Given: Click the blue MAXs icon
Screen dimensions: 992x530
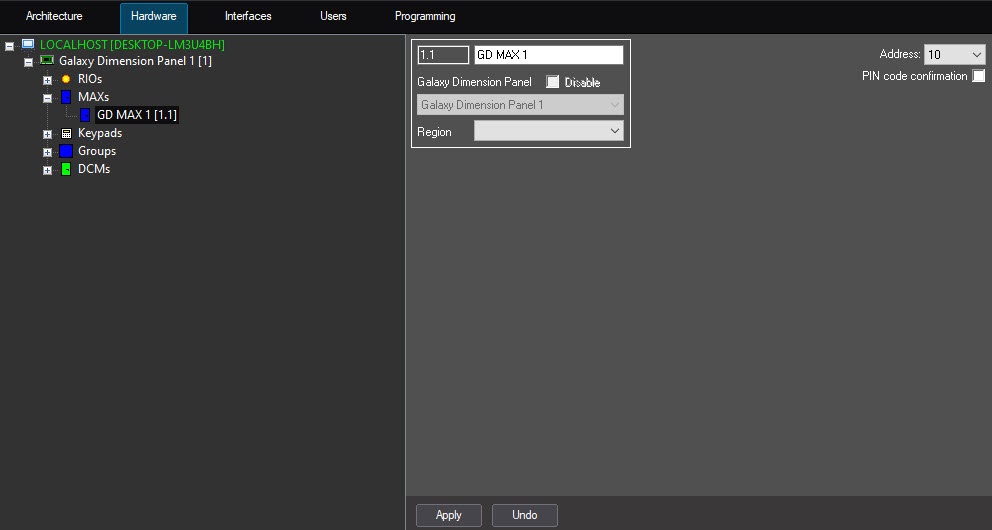Looking at the screenshot, I should click(x=66, y=97).
